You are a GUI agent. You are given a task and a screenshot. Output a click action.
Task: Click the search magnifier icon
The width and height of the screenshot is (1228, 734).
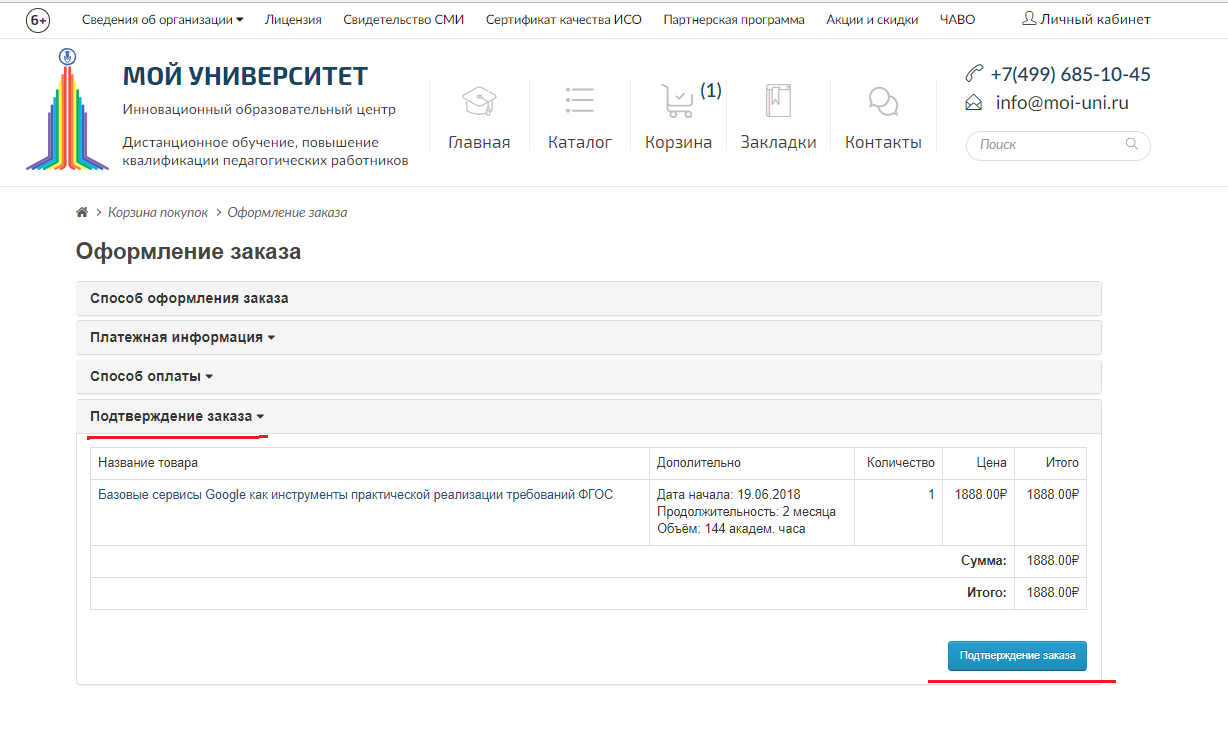(1132, 144)
